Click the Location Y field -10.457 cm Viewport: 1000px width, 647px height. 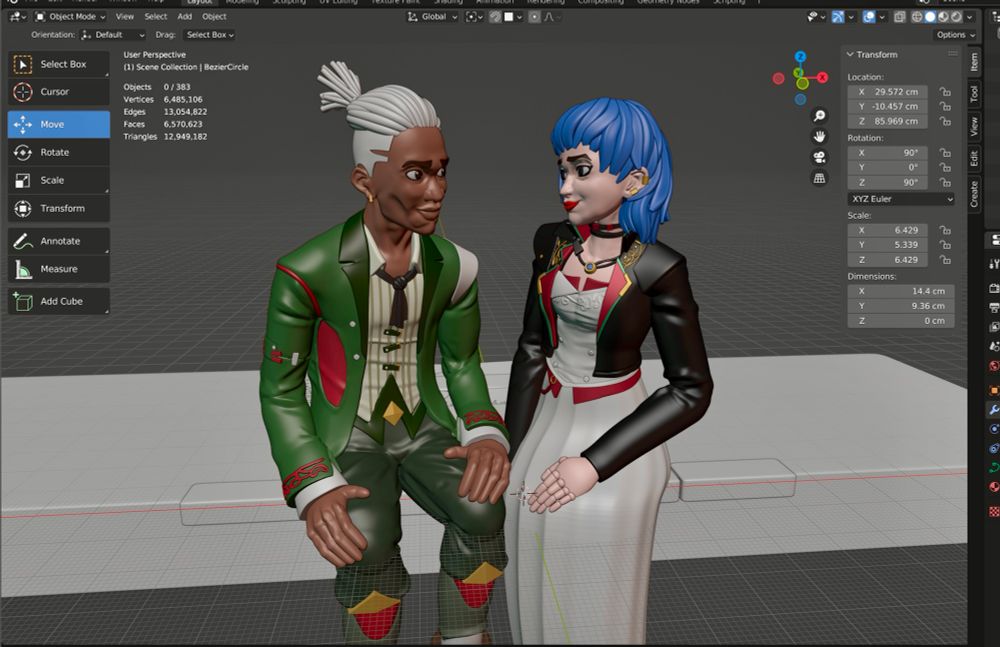click(x=887, y=107)
